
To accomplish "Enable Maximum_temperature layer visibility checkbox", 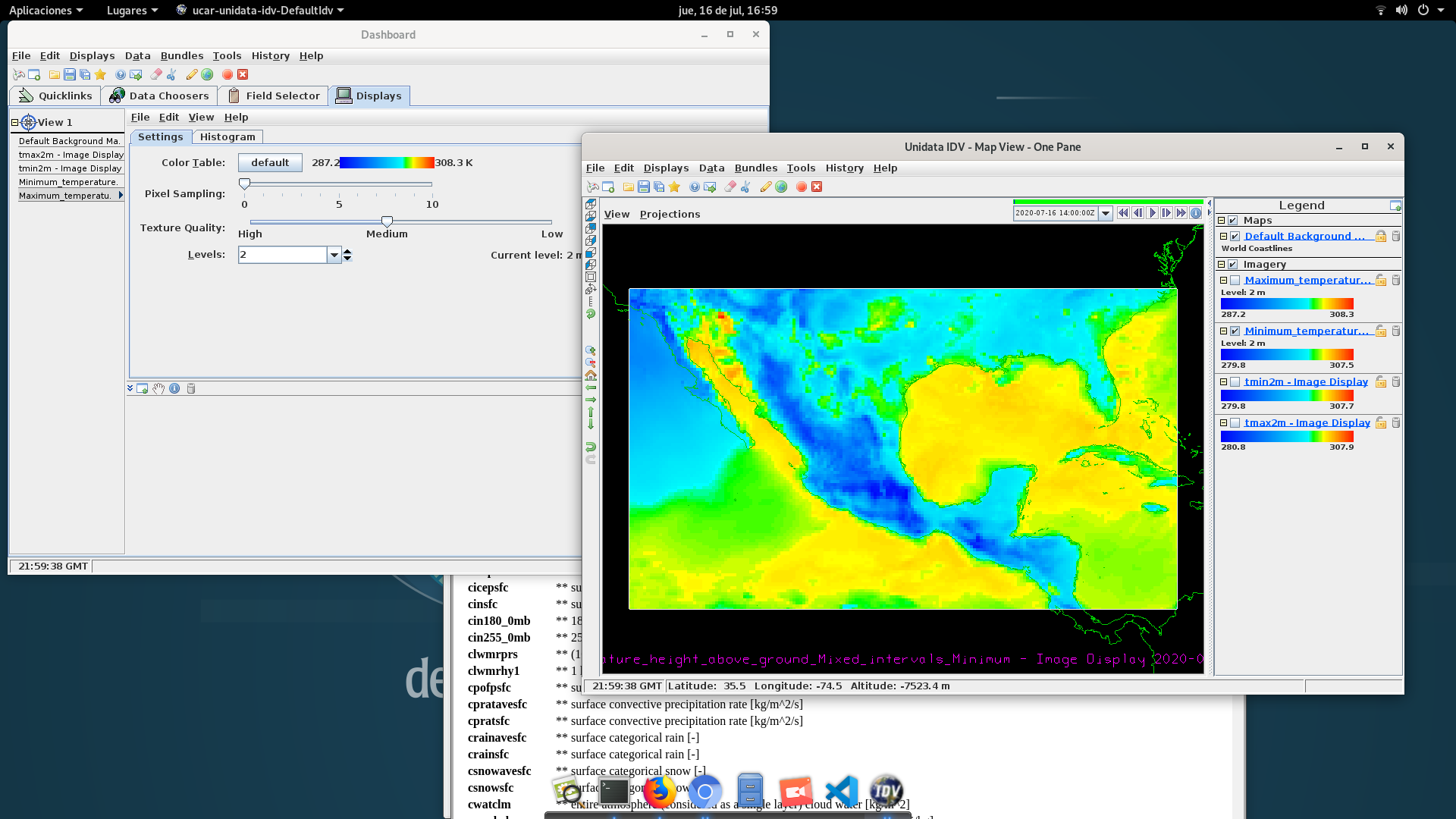I will coord(1235,280).
